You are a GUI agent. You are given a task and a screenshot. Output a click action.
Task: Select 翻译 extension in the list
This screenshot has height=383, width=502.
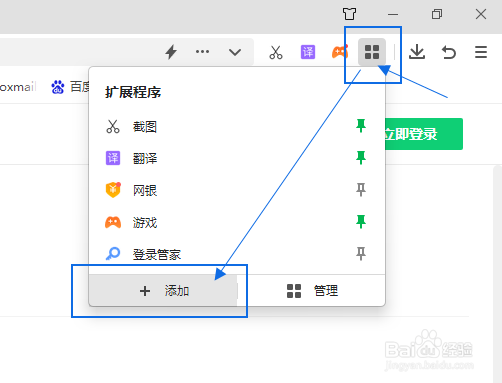(x=237, y=158)
